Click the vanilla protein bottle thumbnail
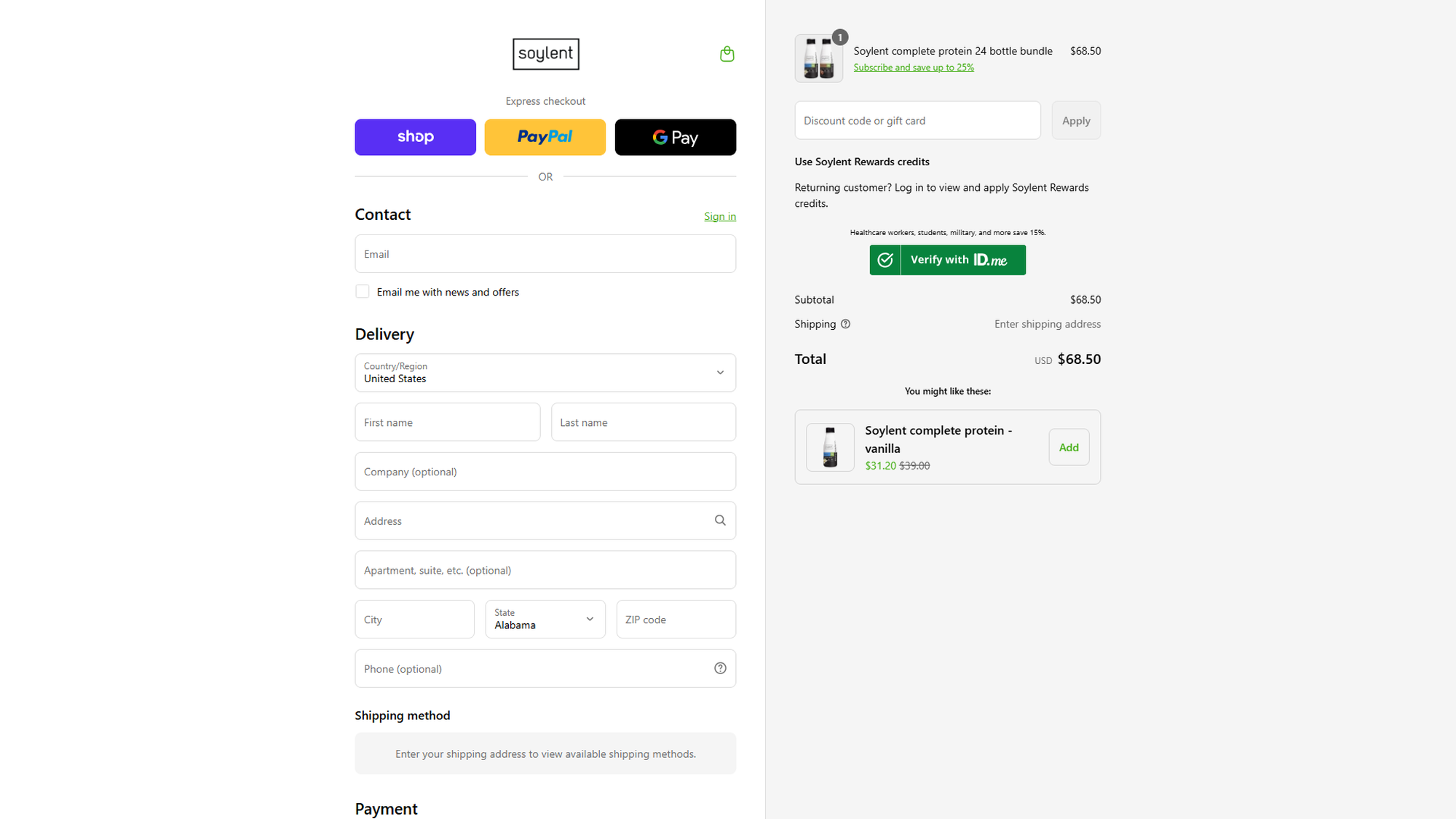 point(829,447)
